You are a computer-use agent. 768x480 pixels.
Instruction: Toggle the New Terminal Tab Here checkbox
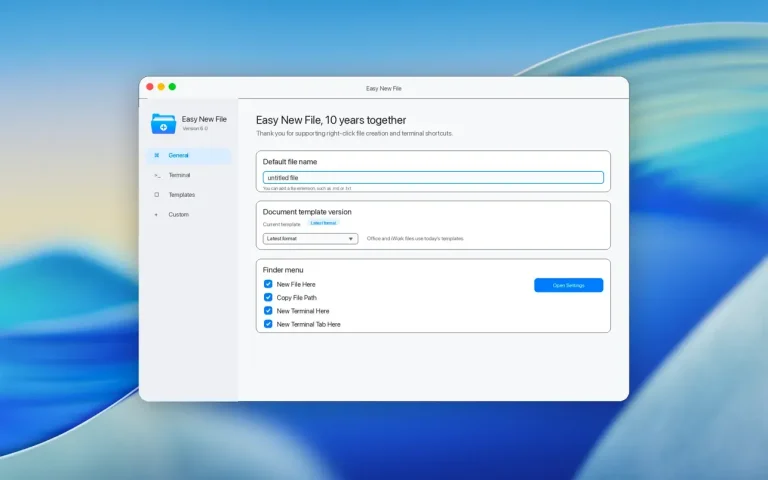pos(268,324)
